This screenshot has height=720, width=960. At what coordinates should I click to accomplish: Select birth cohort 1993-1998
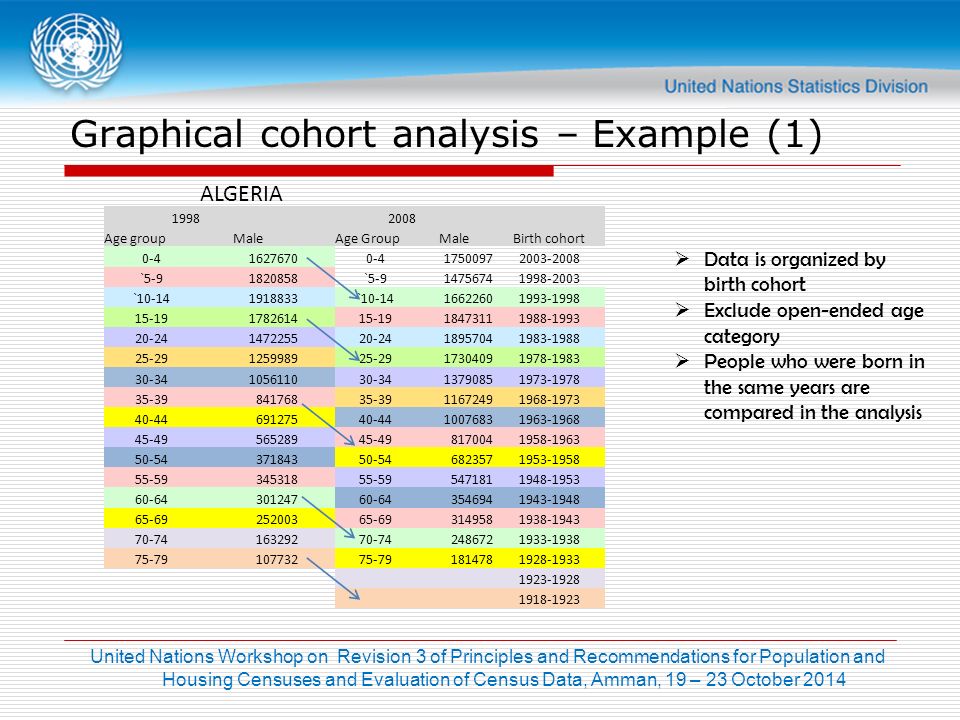click(x=549, y=299)
